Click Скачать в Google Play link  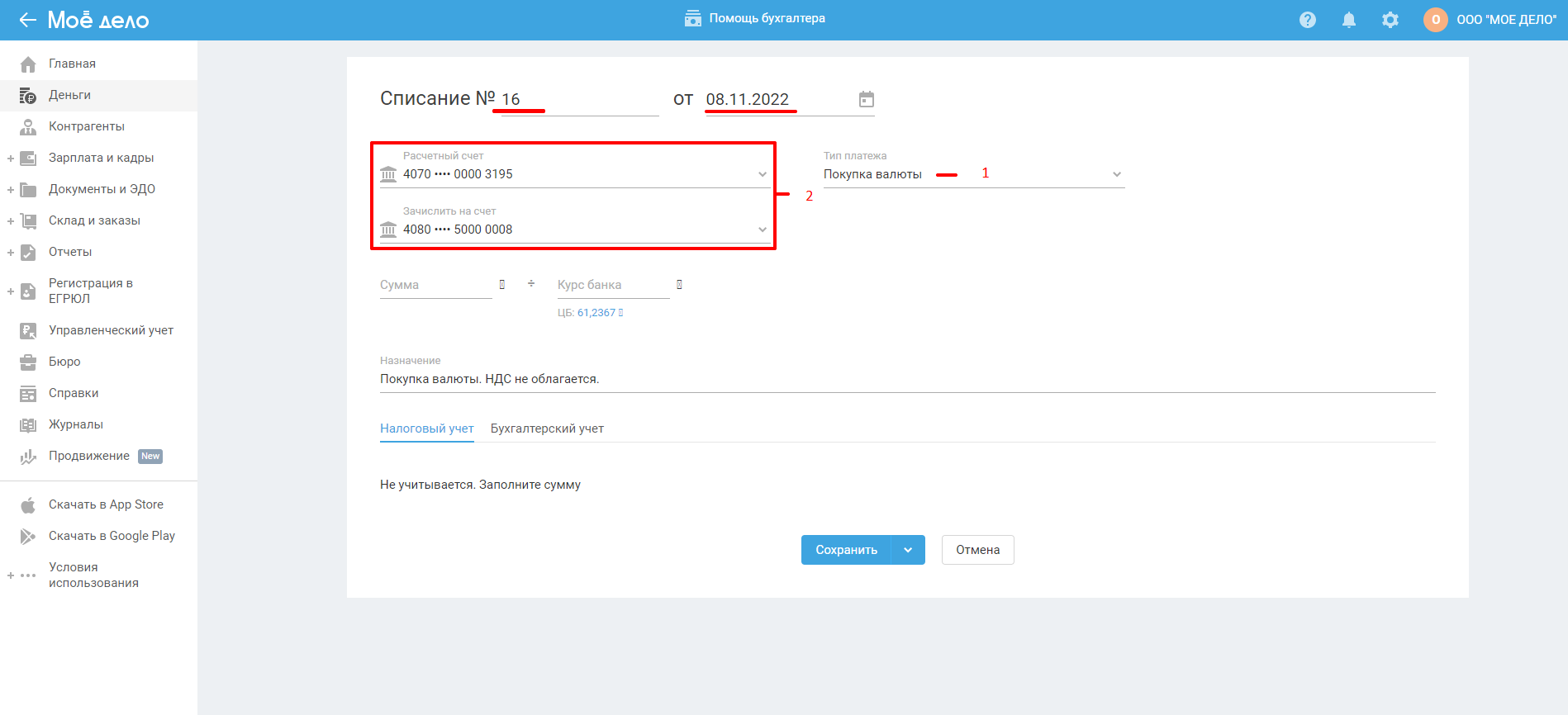[112, 536]
